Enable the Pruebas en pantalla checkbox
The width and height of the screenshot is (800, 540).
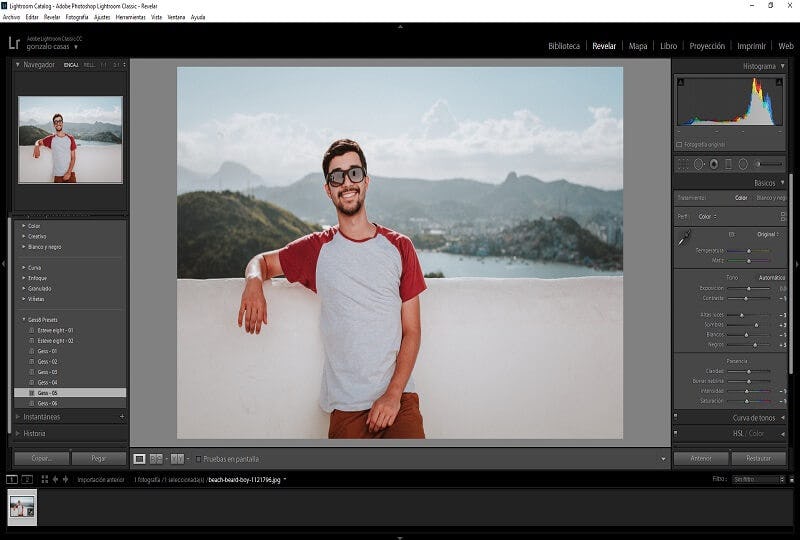click(198, 459)
